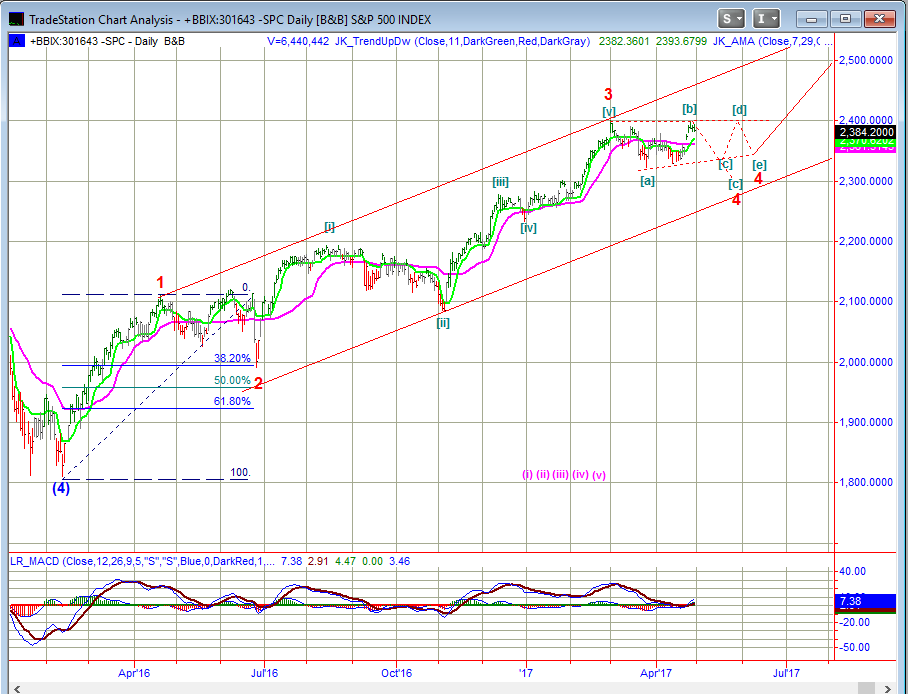The height and width of the screenshot is (694, 908).
Task: Click the '1,800.0000' price axis label
Action: click(x=866, y=483)
